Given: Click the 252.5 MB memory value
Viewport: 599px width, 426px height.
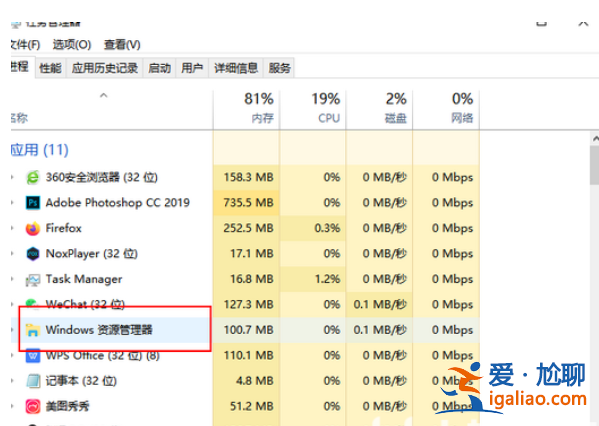Looking at the screenshot, I should click(x=248, y=228).
